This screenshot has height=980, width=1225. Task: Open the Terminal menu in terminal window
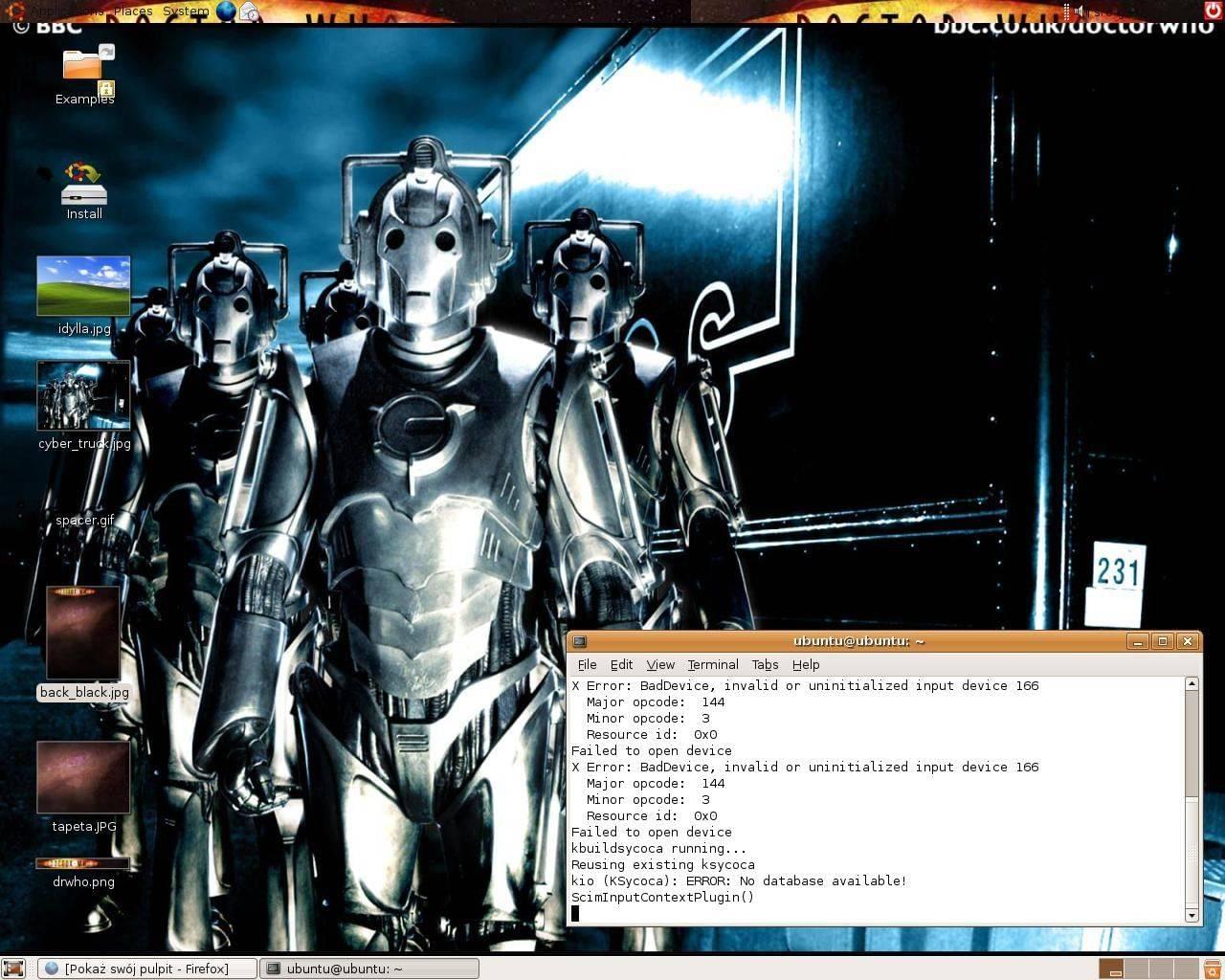click(713, 664)
